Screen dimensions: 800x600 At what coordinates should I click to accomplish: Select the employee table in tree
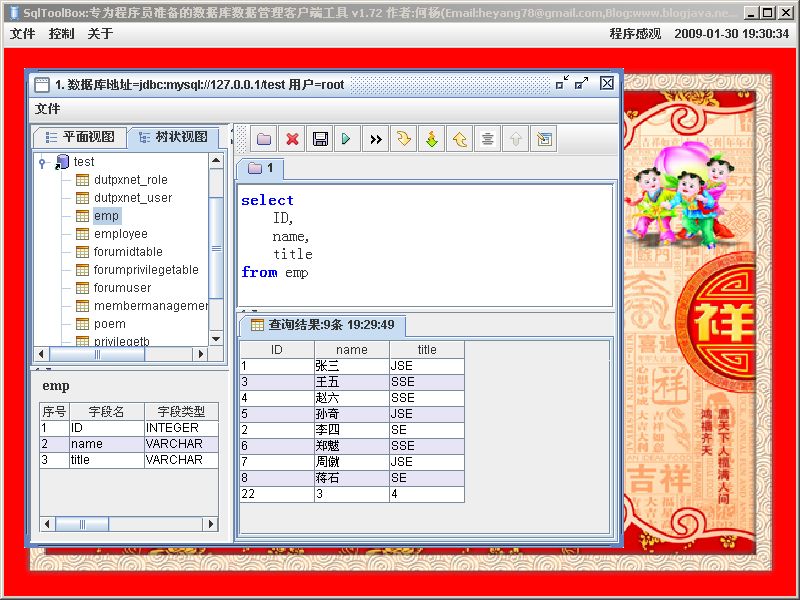click(120, 234)
